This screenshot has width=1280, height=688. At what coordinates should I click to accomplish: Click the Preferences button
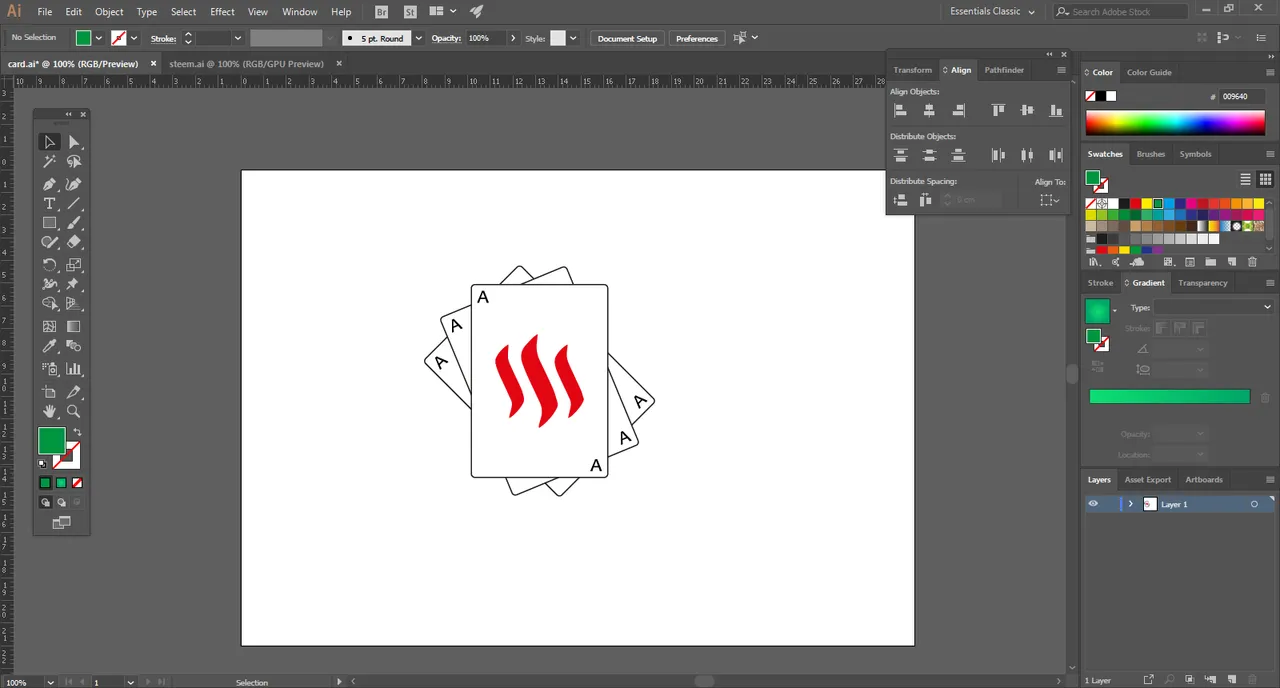pos(697,38)
